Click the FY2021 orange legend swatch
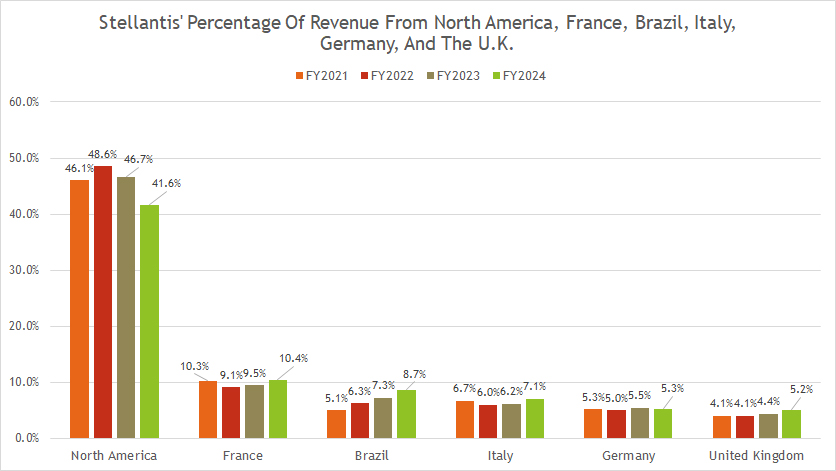Screen dimensions: 836x471 click(300, 76)
